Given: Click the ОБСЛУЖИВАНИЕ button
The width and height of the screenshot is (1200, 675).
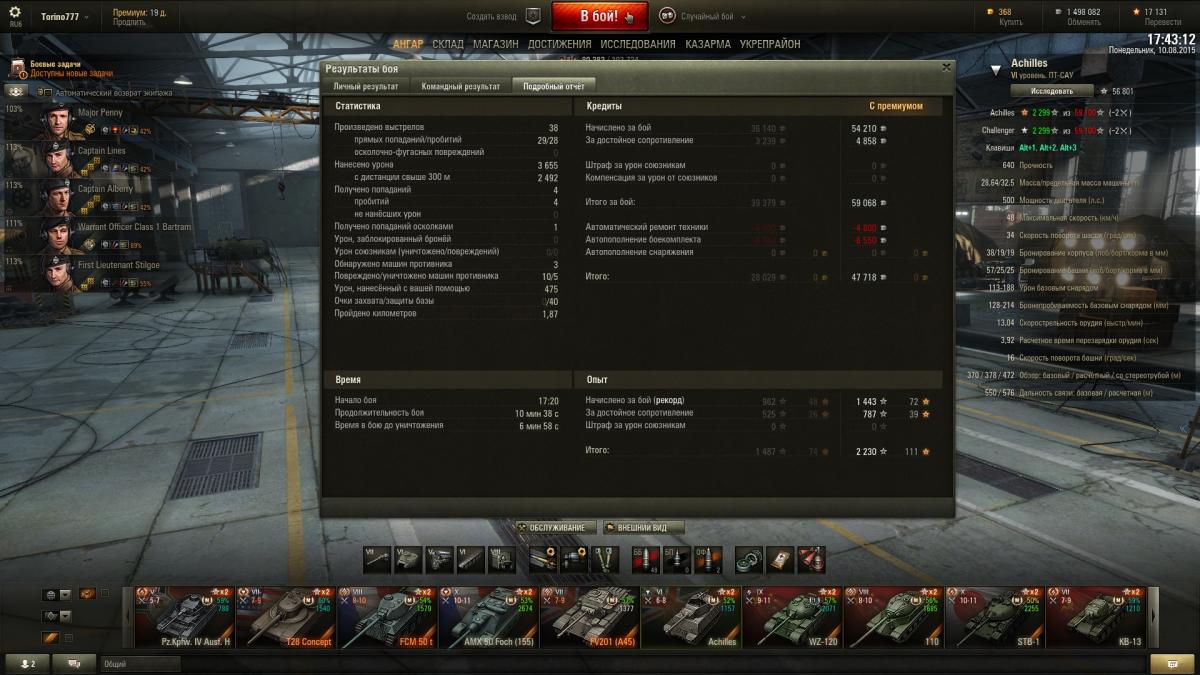Looking at the screenshot, I should tap(555, 527).
